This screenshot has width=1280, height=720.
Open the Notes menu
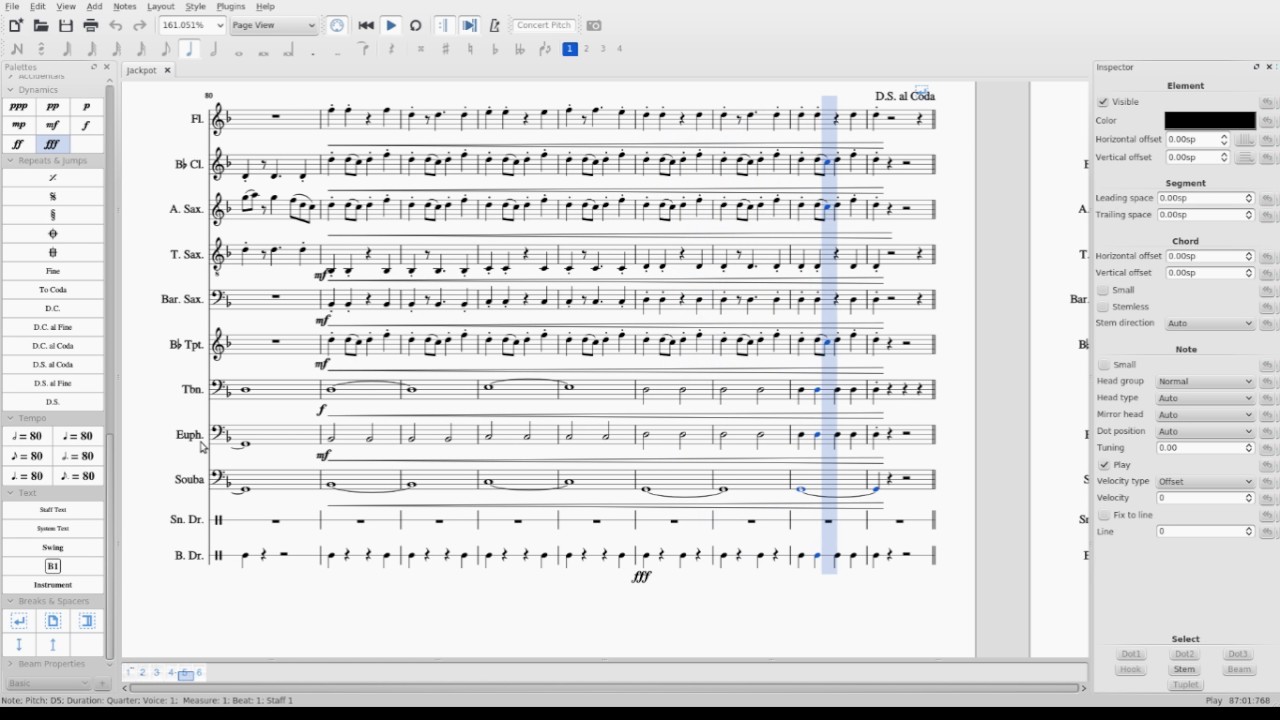[124, 6]
